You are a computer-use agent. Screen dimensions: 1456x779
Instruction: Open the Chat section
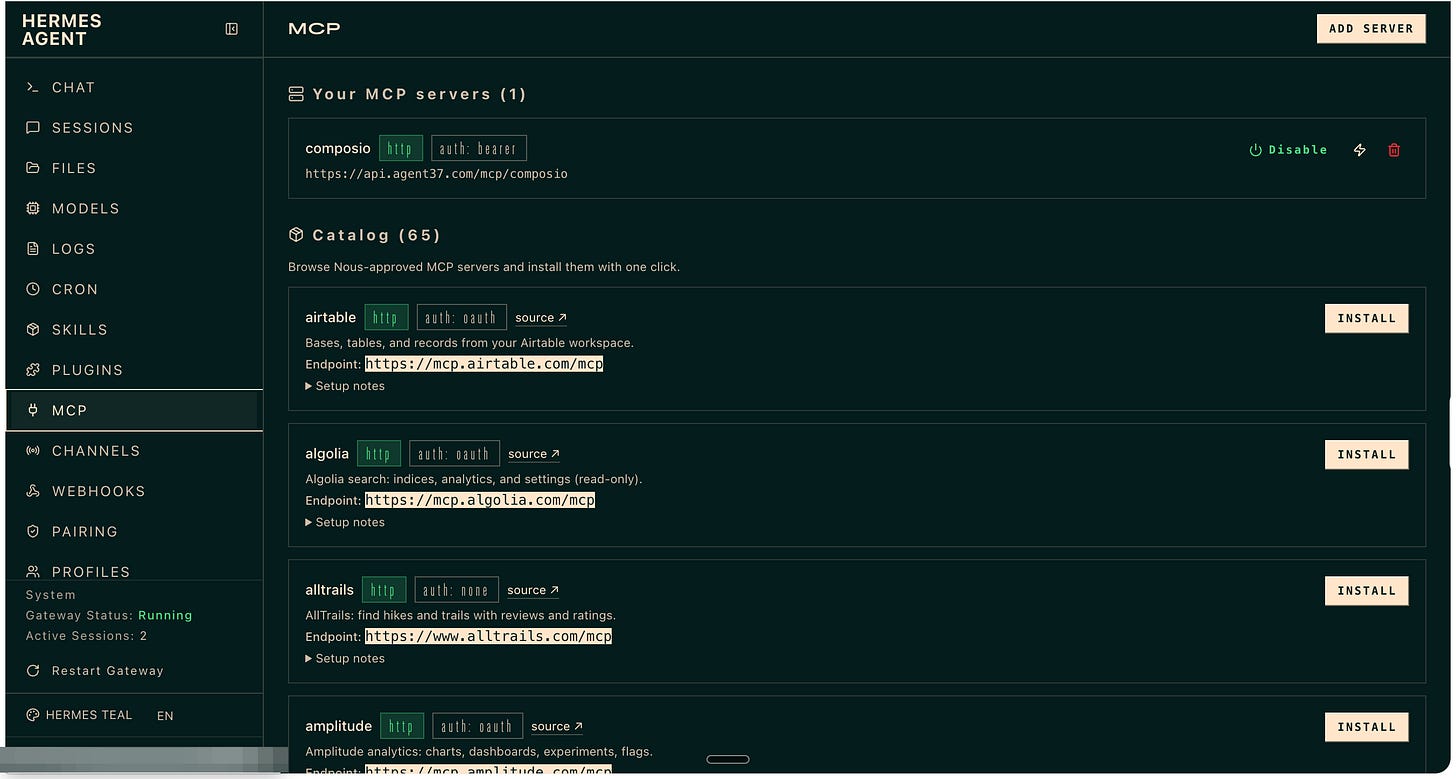click(x=134, y=87)
